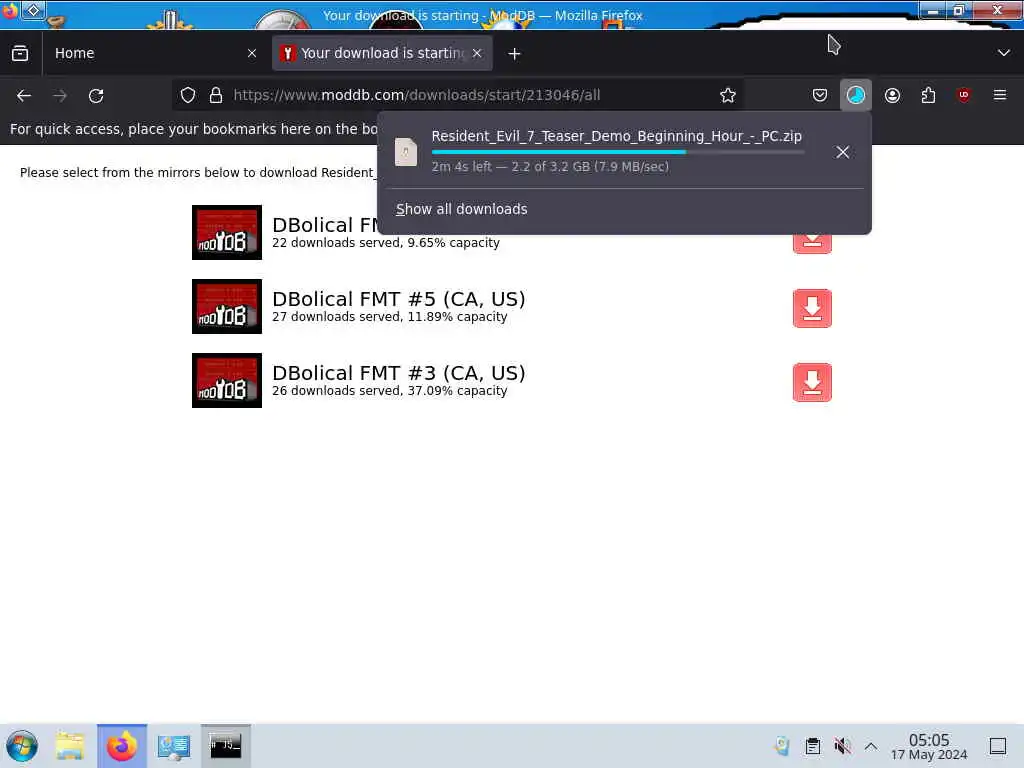Open the DBolical FMT #3 (CA, US) mirror
This screenshot has width=1024, height=768.
pyautogui.click(x=398, y=373)
